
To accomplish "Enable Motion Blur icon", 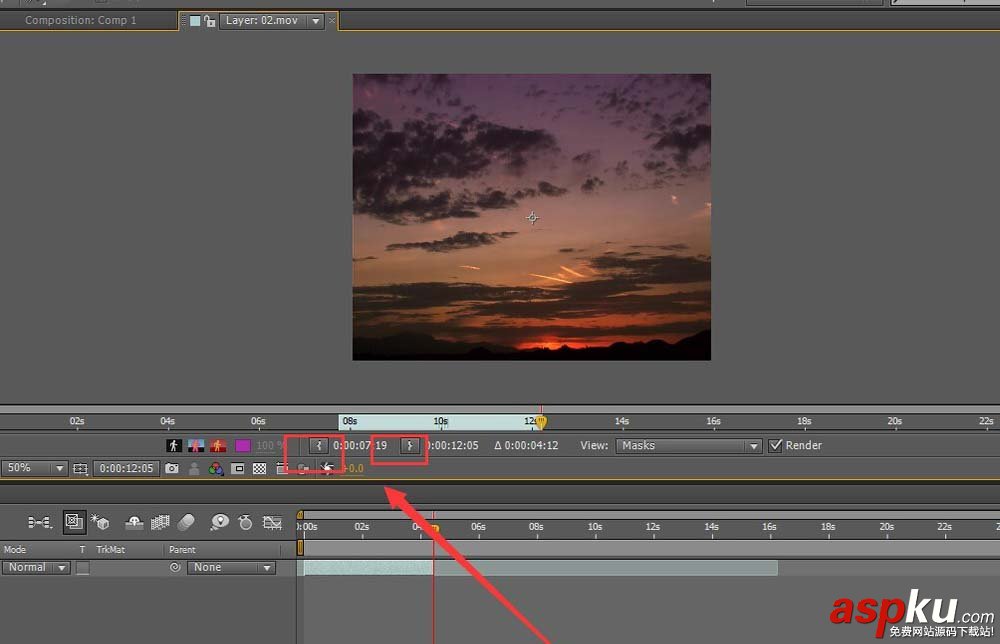I will (x=186, y=522).
